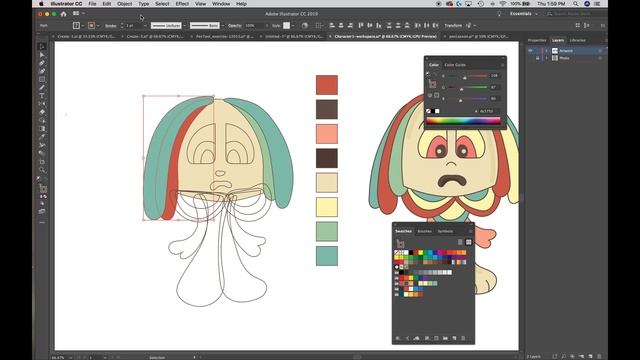
Task: Open the Stroke color dropdown in control bar
Action: tap(98, 25)
